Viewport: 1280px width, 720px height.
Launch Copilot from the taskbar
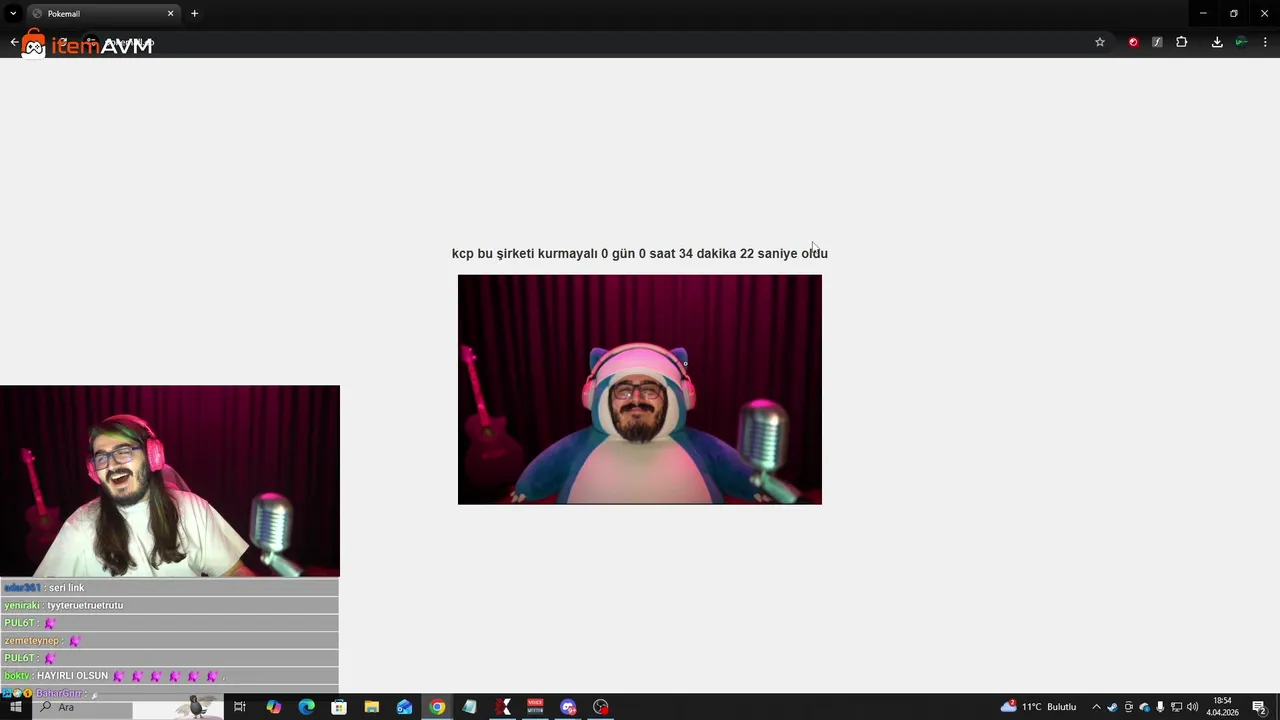[273, 707]
